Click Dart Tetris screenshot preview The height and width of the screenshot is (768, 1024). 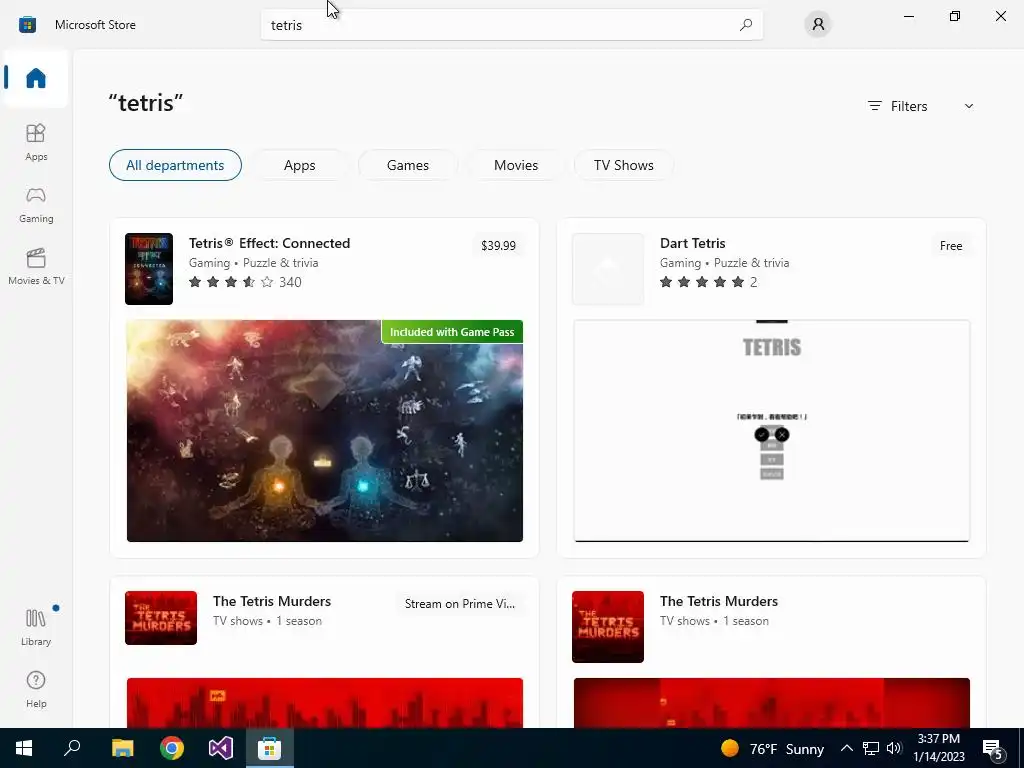[x=771, y=430]
